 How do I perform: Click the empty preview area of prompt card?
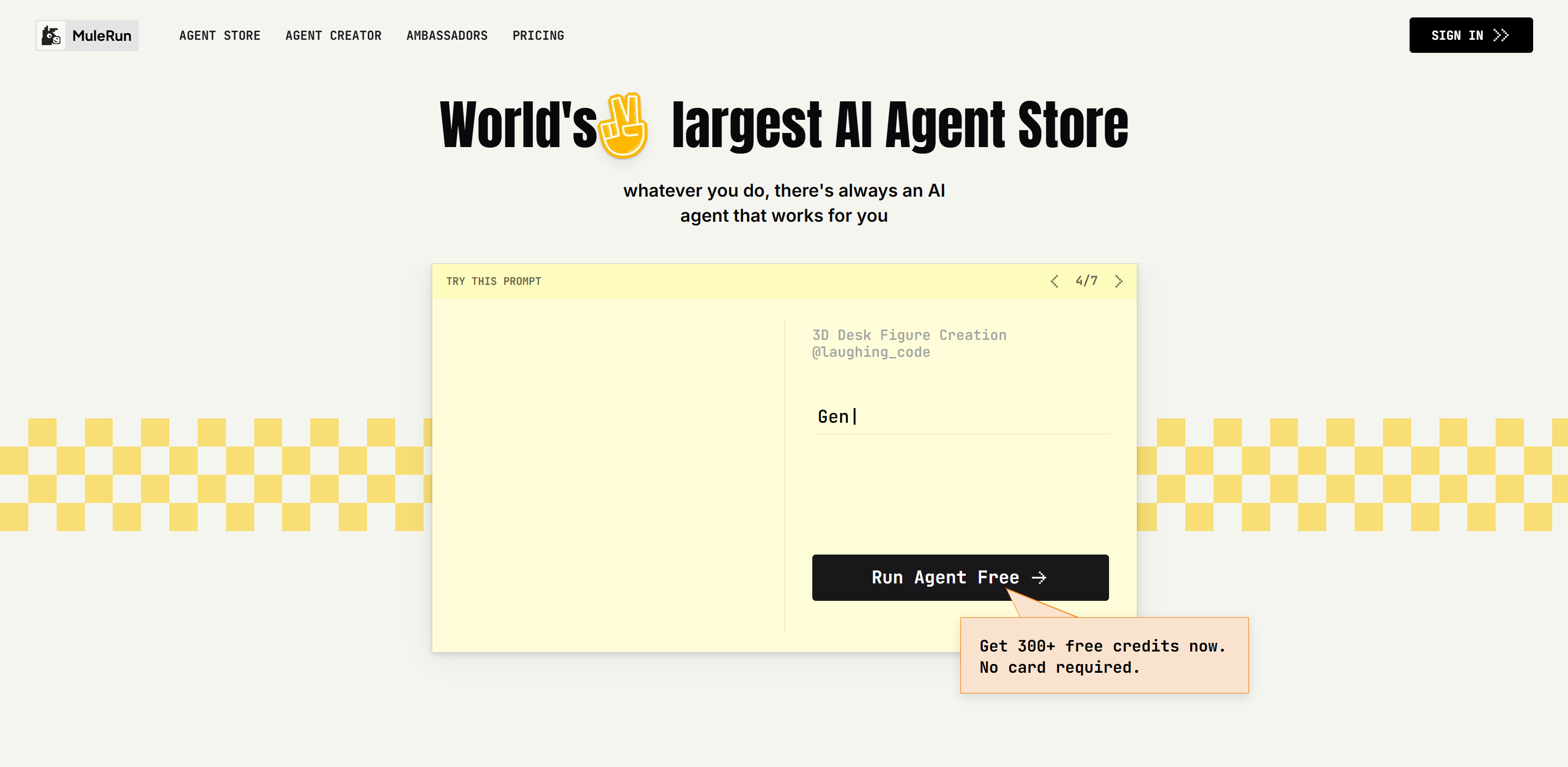(608, 474)
